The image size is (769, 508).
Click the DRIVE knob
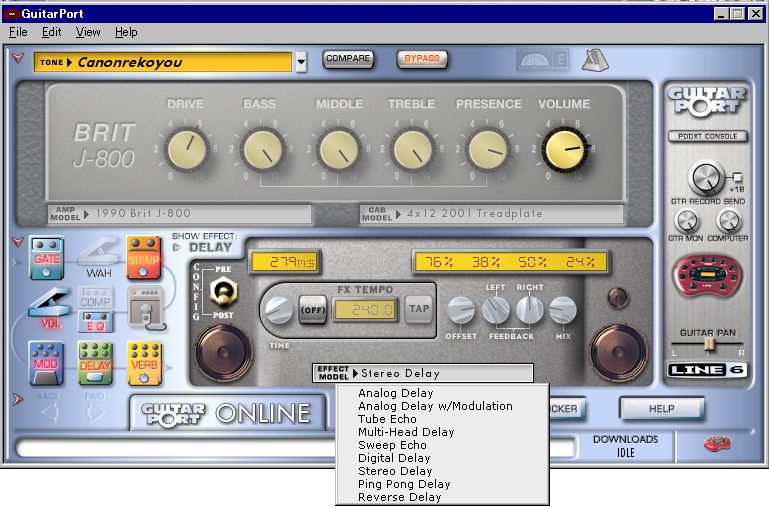pyautogui.click(x=187, y=150)
